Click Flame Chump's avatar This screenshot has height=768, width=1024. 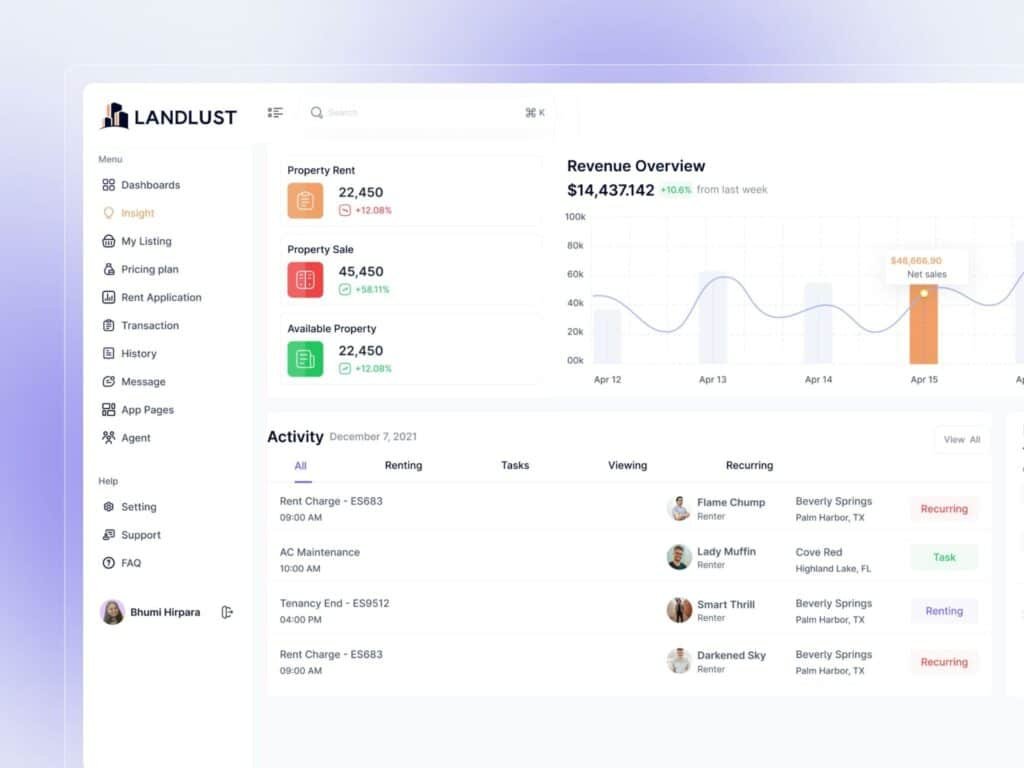(679, 508)
